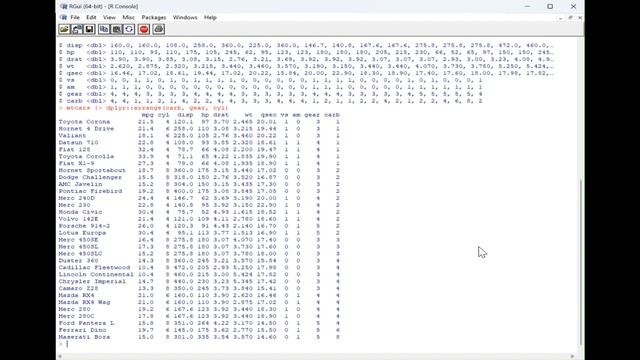Click the "Toyota Corona" row name
The width and height of the screenshot is (640, 360).
(84, 122)
